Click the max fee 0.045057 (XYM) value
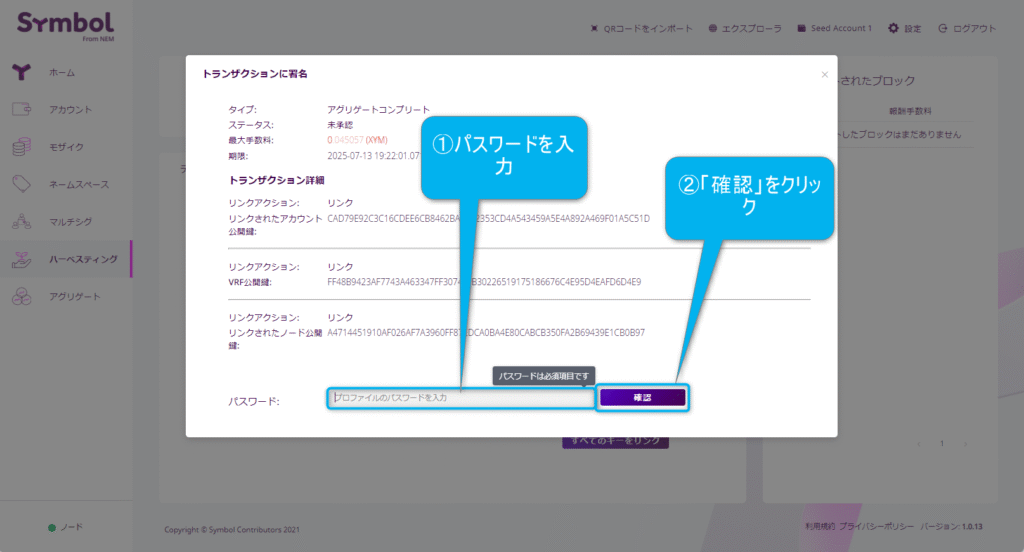This screenshot has width=1024, height=552. [357, 140]
